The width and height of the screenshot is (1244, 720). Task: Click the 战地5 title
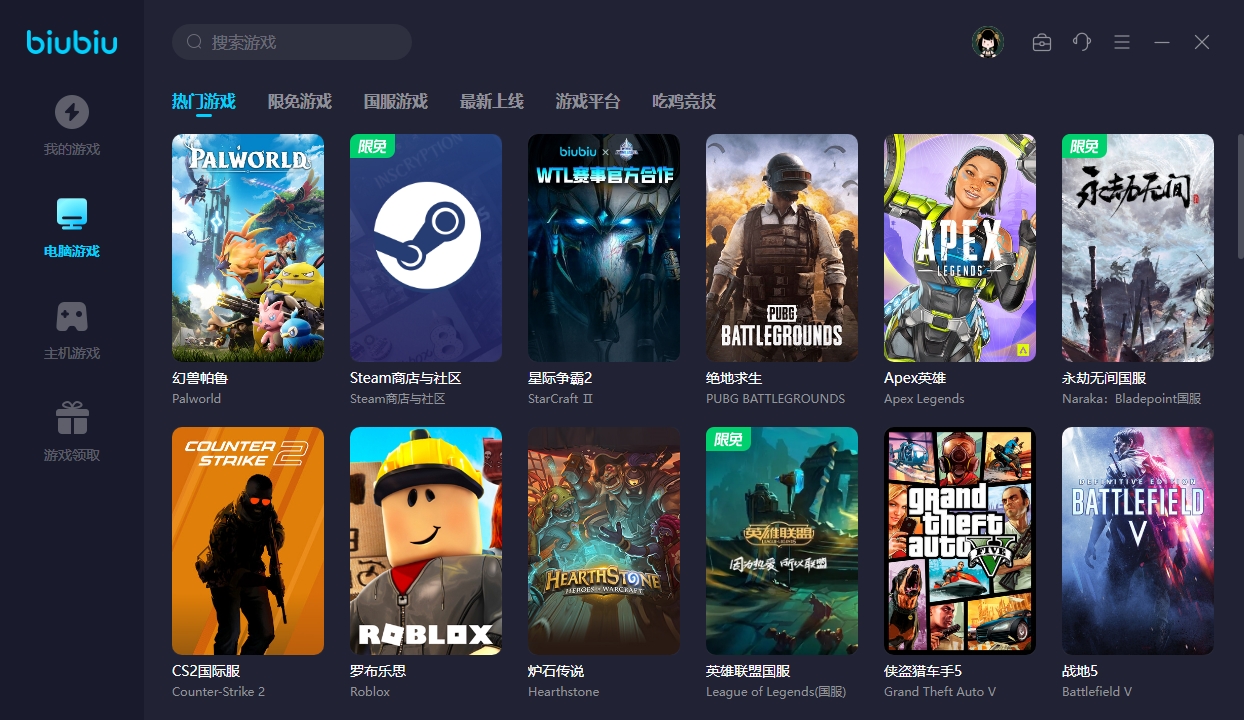[x=1080, y=671]
